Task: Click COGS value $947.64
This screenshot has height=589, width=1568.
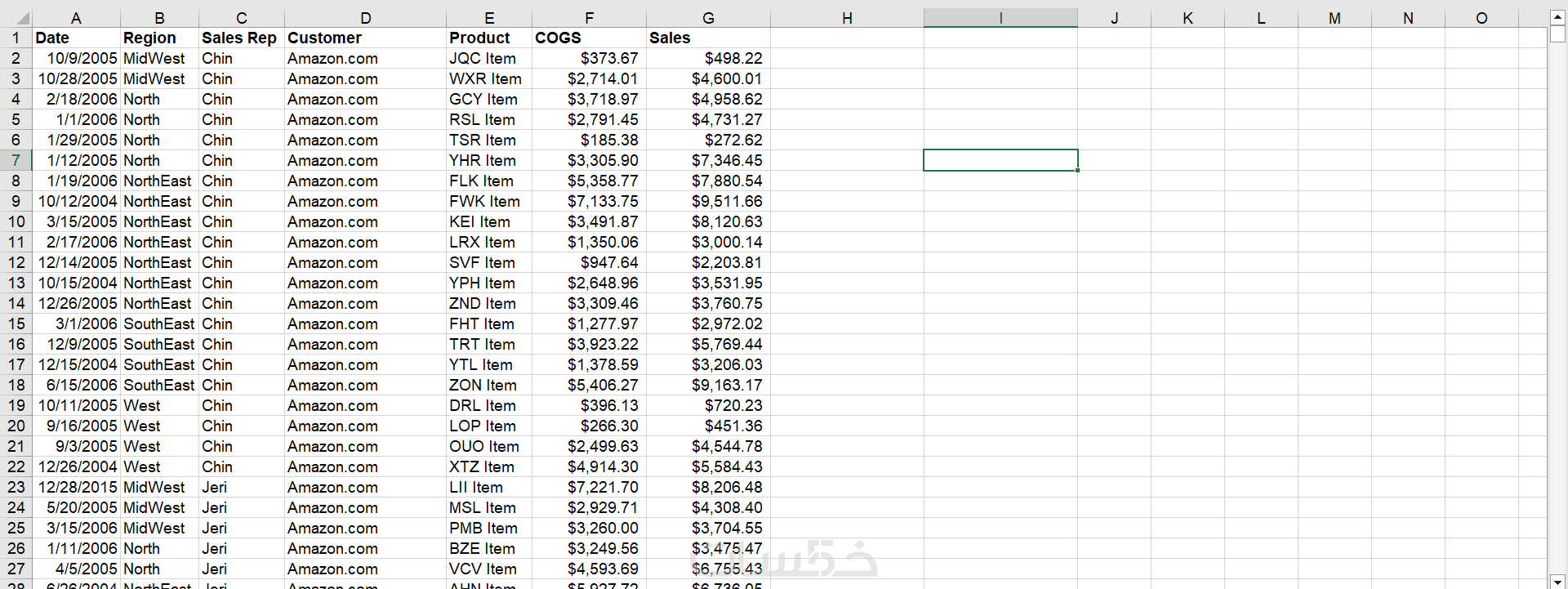Action: 589,262
